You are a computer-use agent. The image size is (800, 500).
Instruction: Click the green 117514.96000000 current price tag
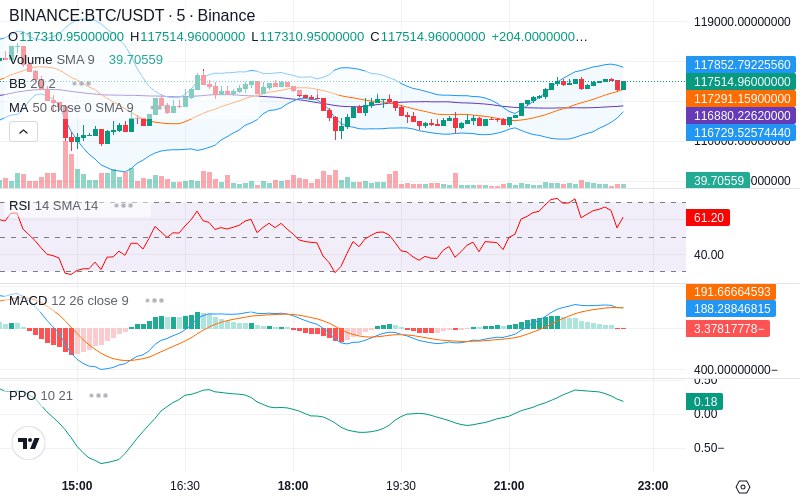point(741,82)
